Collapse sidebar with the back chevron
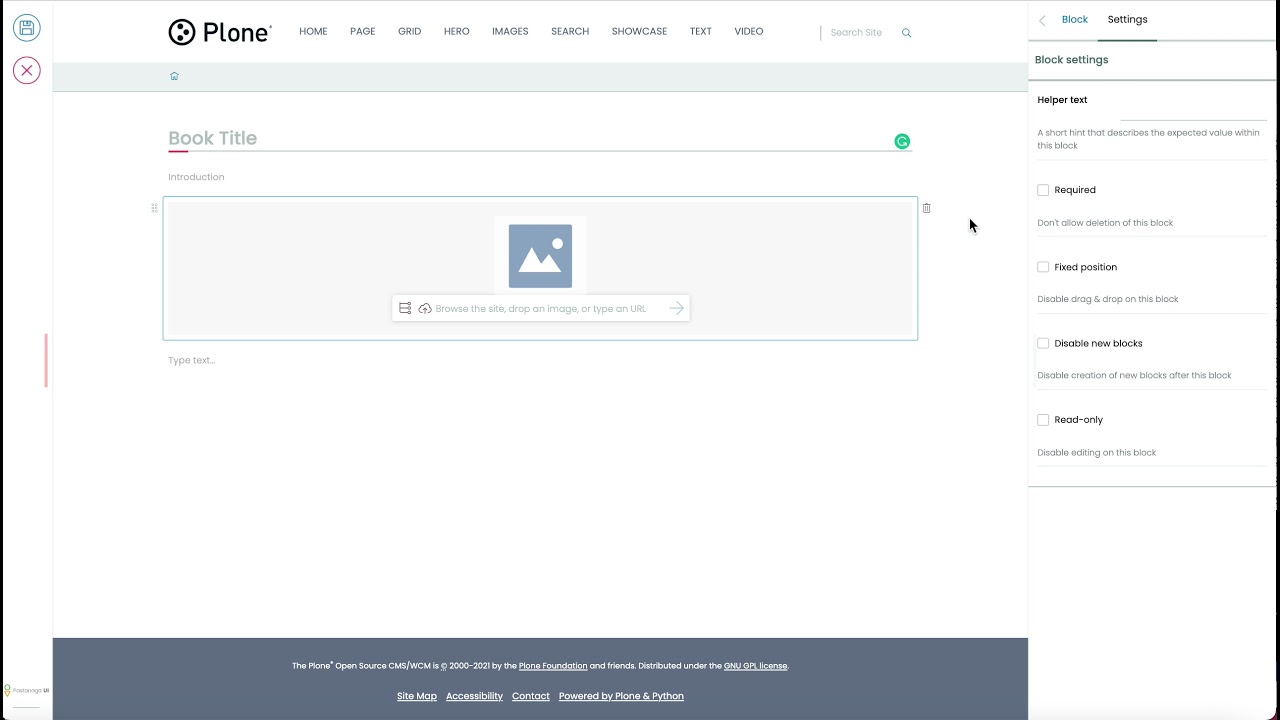This screenshot has width=1280, height=720. tap(1042, 20)
